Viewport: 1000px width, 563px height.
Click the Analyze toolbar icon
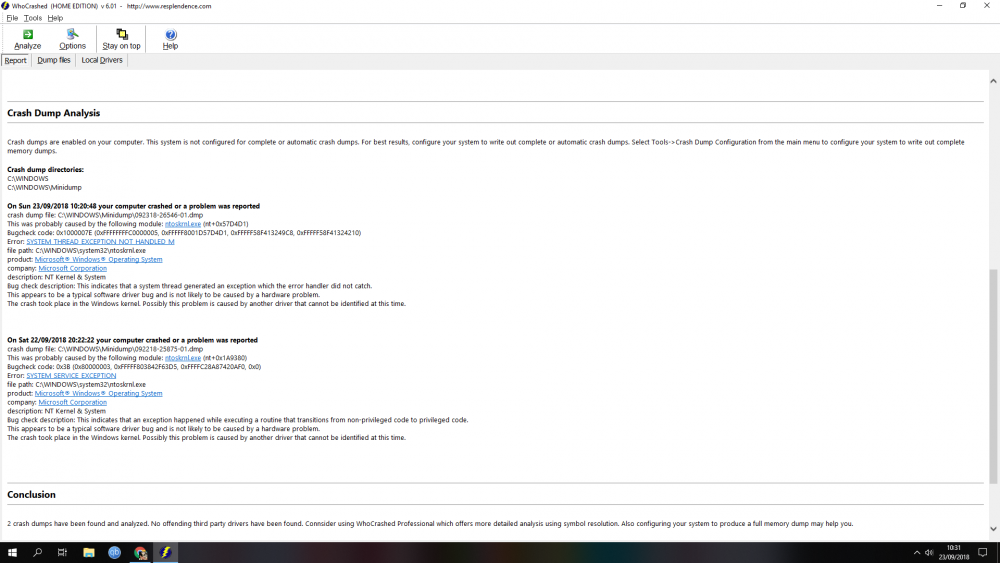(x=27, y=39)
